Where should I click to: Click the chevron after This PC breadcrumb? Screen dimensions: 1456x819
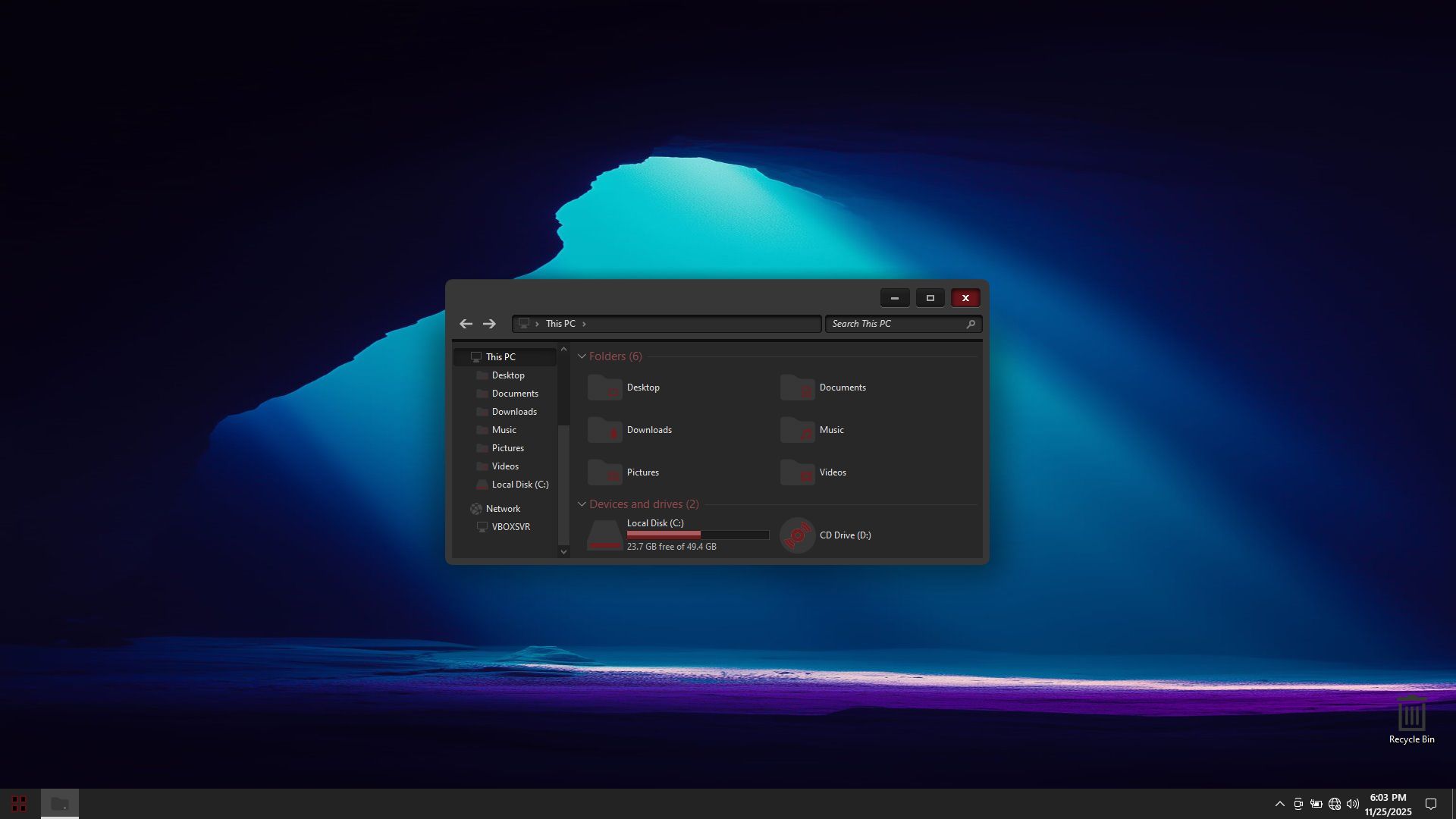pos(584,324)
